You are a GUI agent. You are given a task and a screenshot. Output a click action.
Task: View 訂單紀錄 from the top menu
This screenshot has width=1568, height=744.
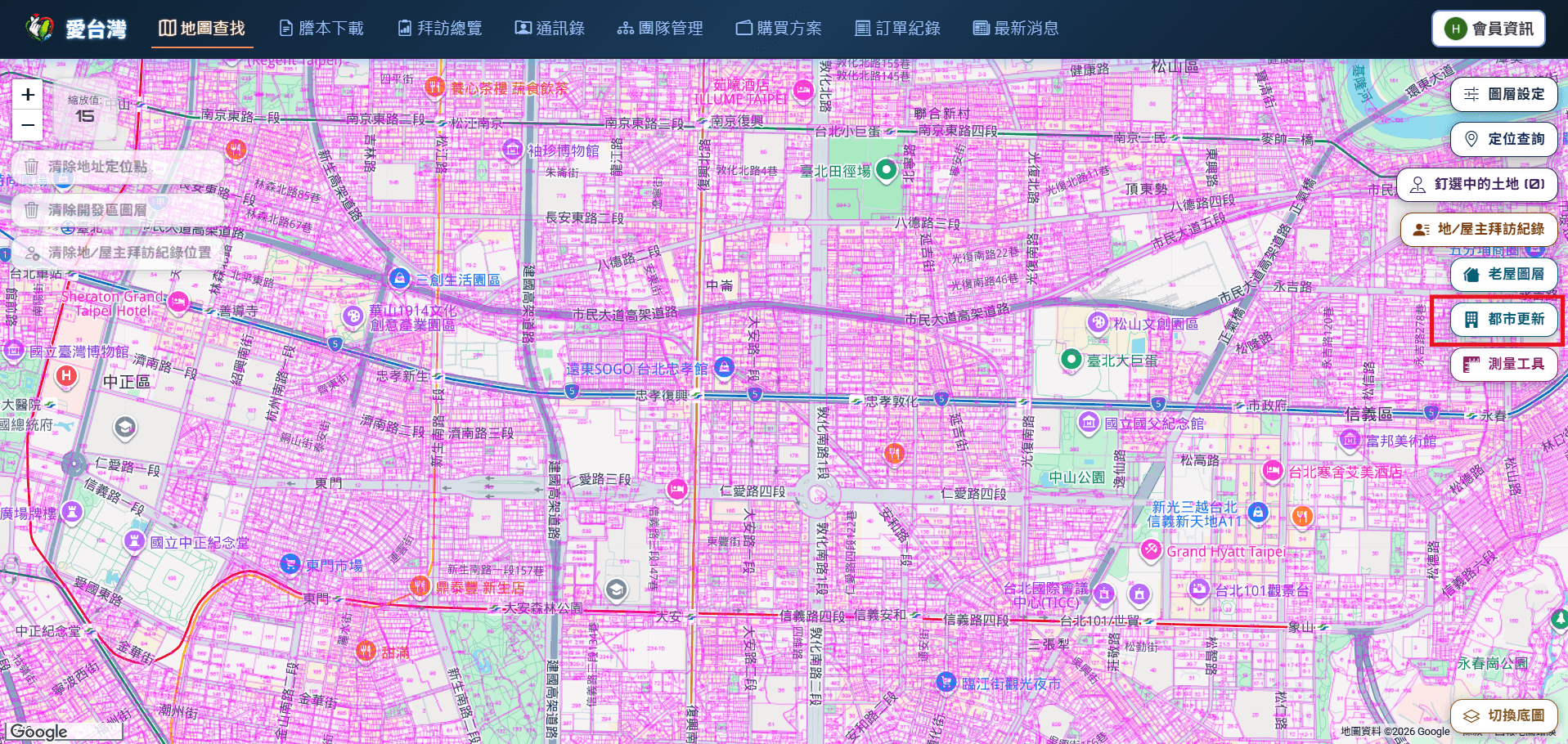click(x=897, y=29)
